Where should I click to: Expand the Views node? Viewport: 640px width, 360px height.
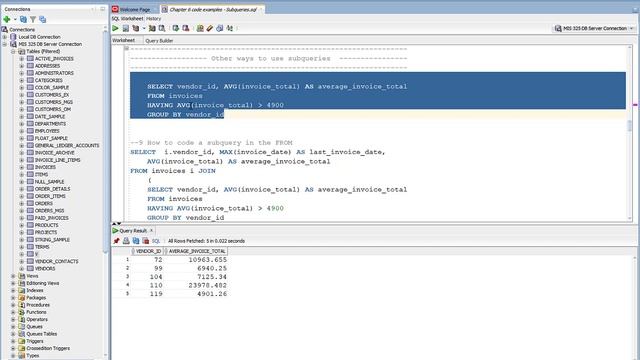pos(13,276)
